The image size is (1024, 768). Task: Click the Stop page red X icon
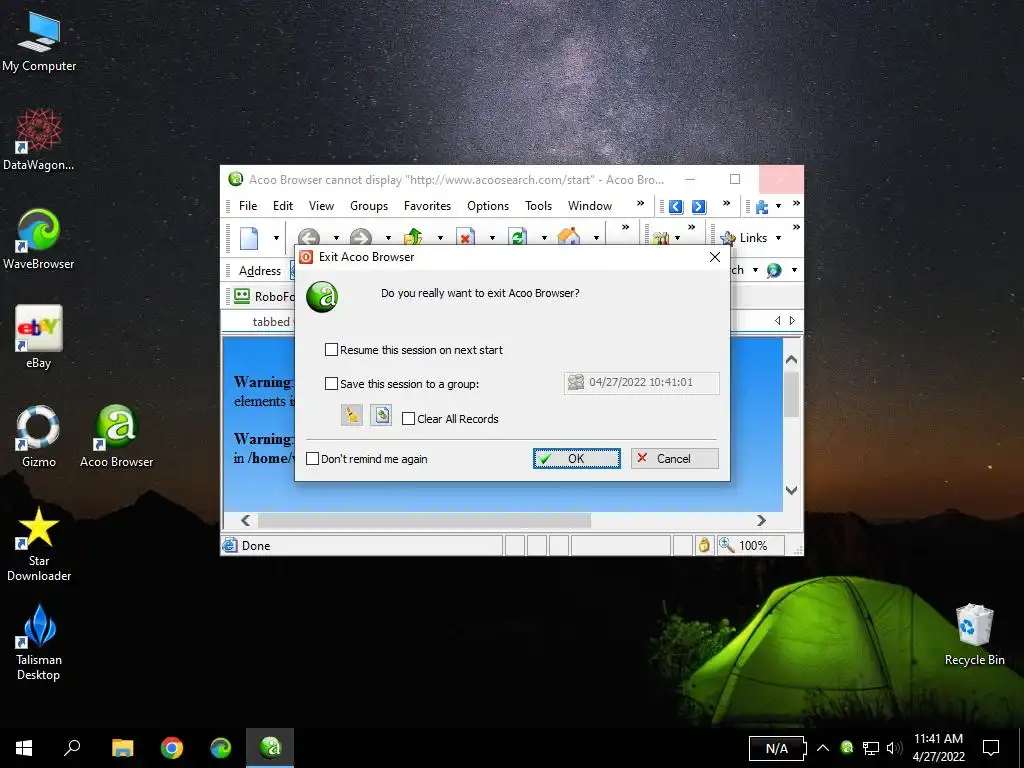click(x=465, y=237)
